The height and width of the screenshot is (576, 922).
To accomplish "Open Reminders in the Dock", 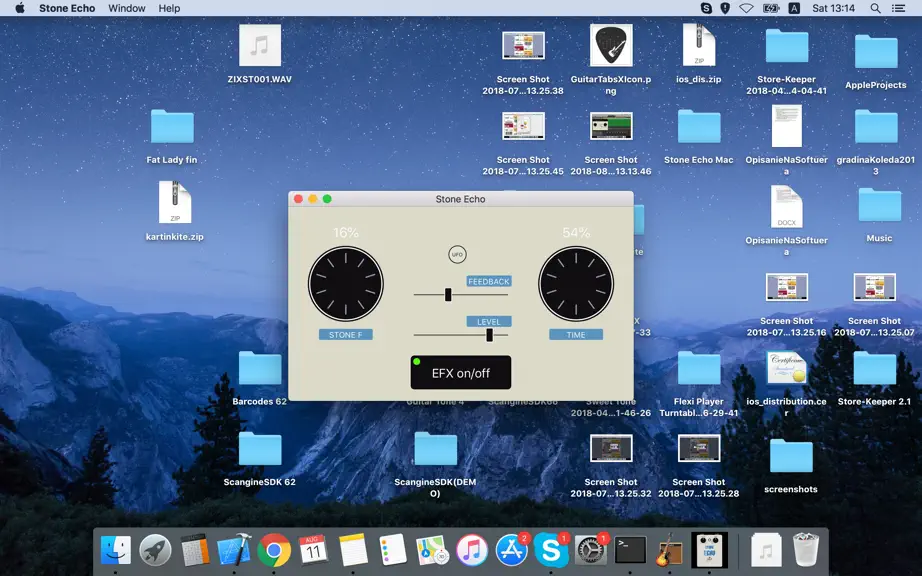I will [393, 551].
